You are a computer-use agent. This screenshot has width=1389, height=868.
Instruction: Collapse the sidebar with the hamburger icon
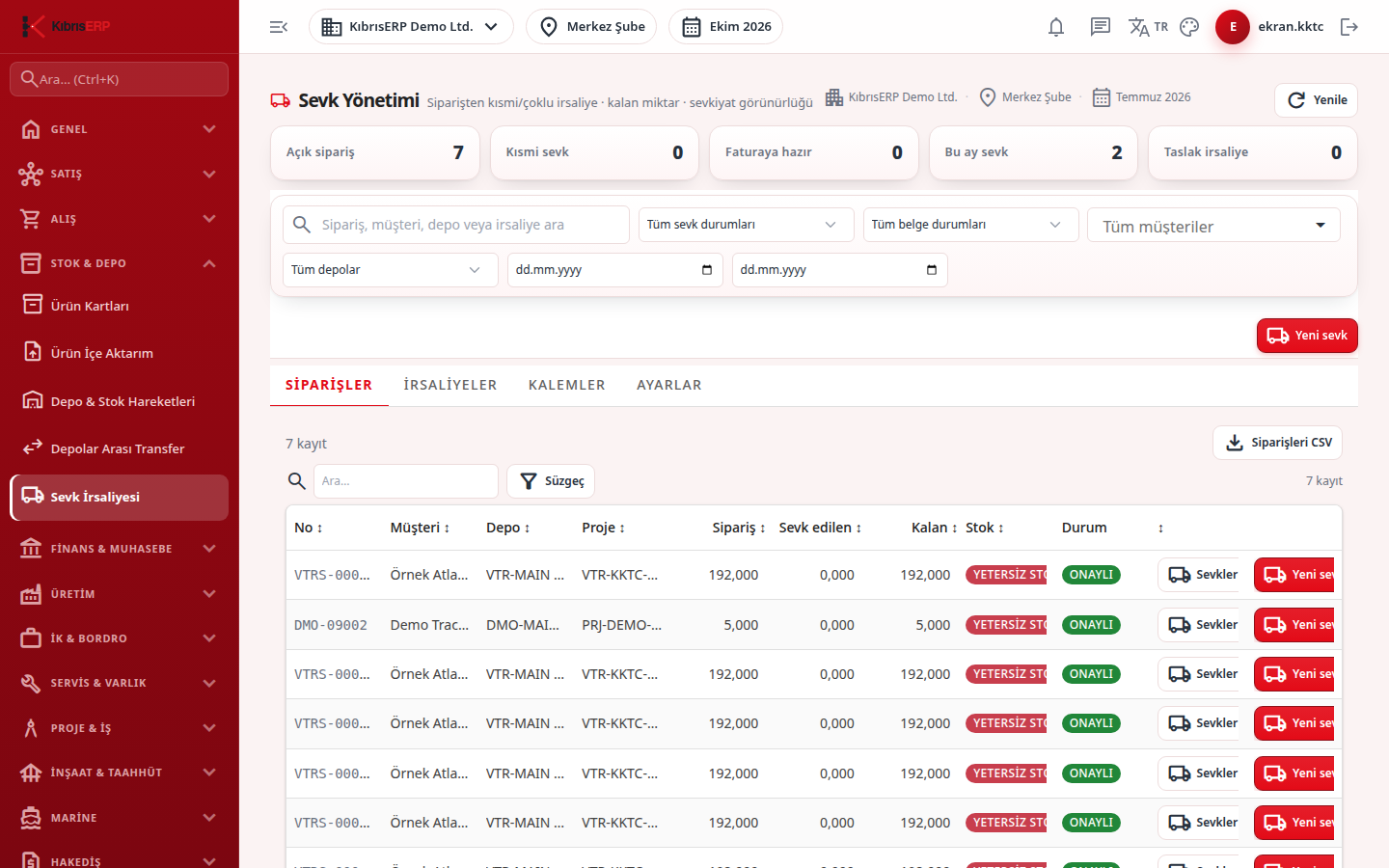pyautogui.click(x=279, y=27)
